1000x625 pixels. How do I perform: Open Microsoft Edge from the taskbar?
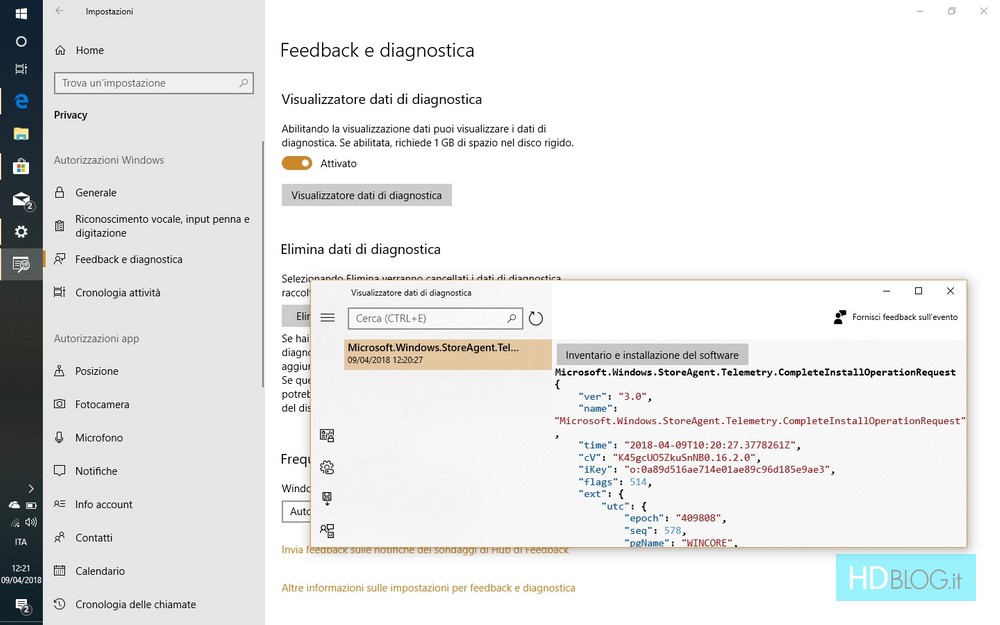(x=21, y=101)
